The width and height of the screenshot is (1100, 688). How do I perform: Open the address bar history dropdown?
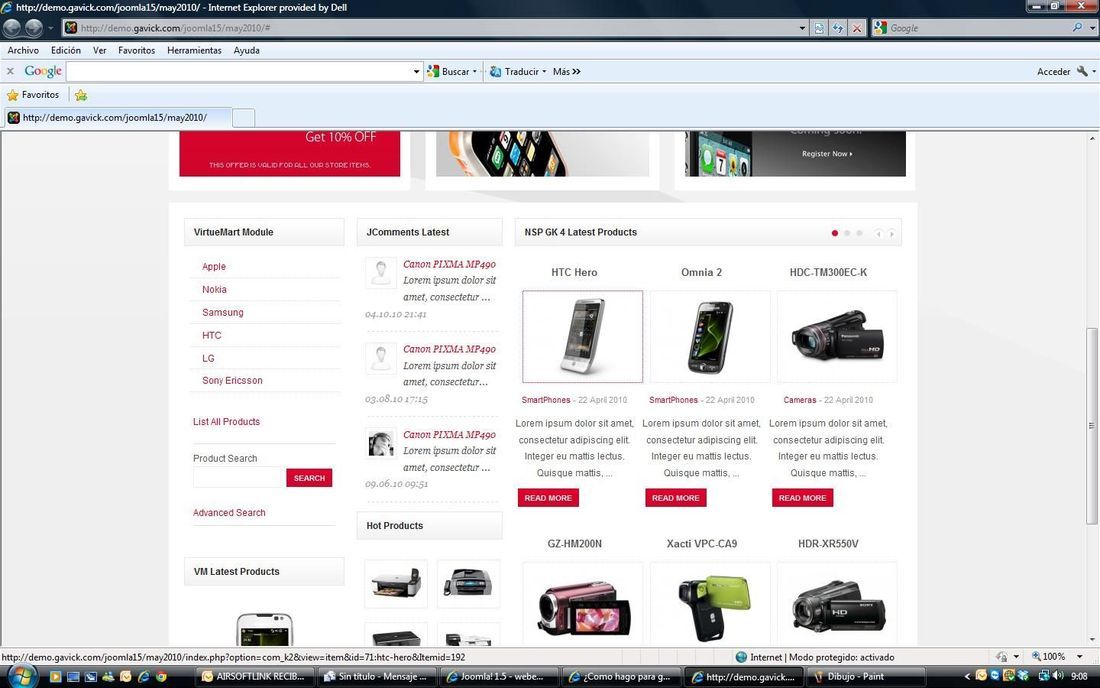[802, 28]
